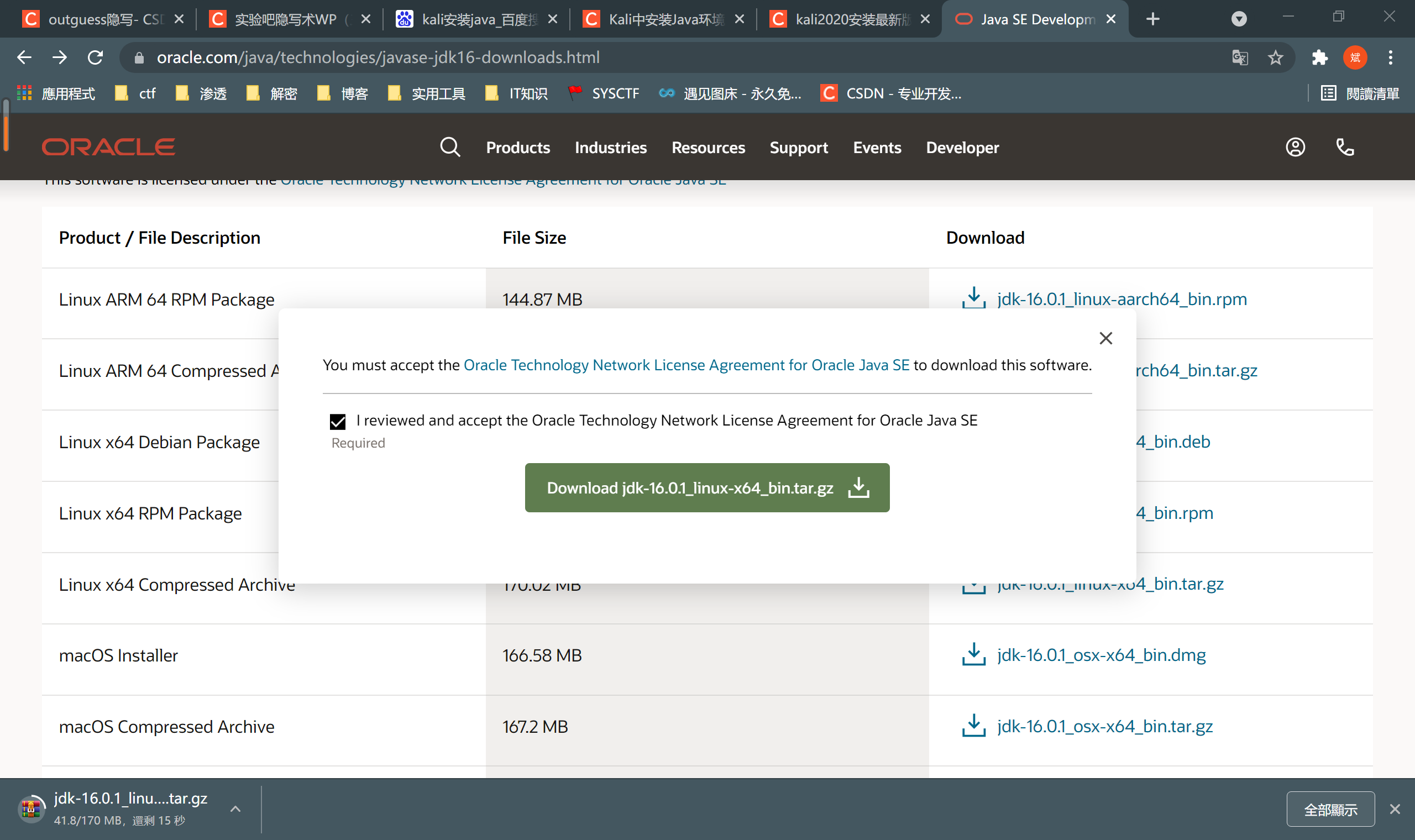This screenshot has height=840, width=1415.
Task: Open the 解密 bookmark folder
Action: (x=272, y=93)
